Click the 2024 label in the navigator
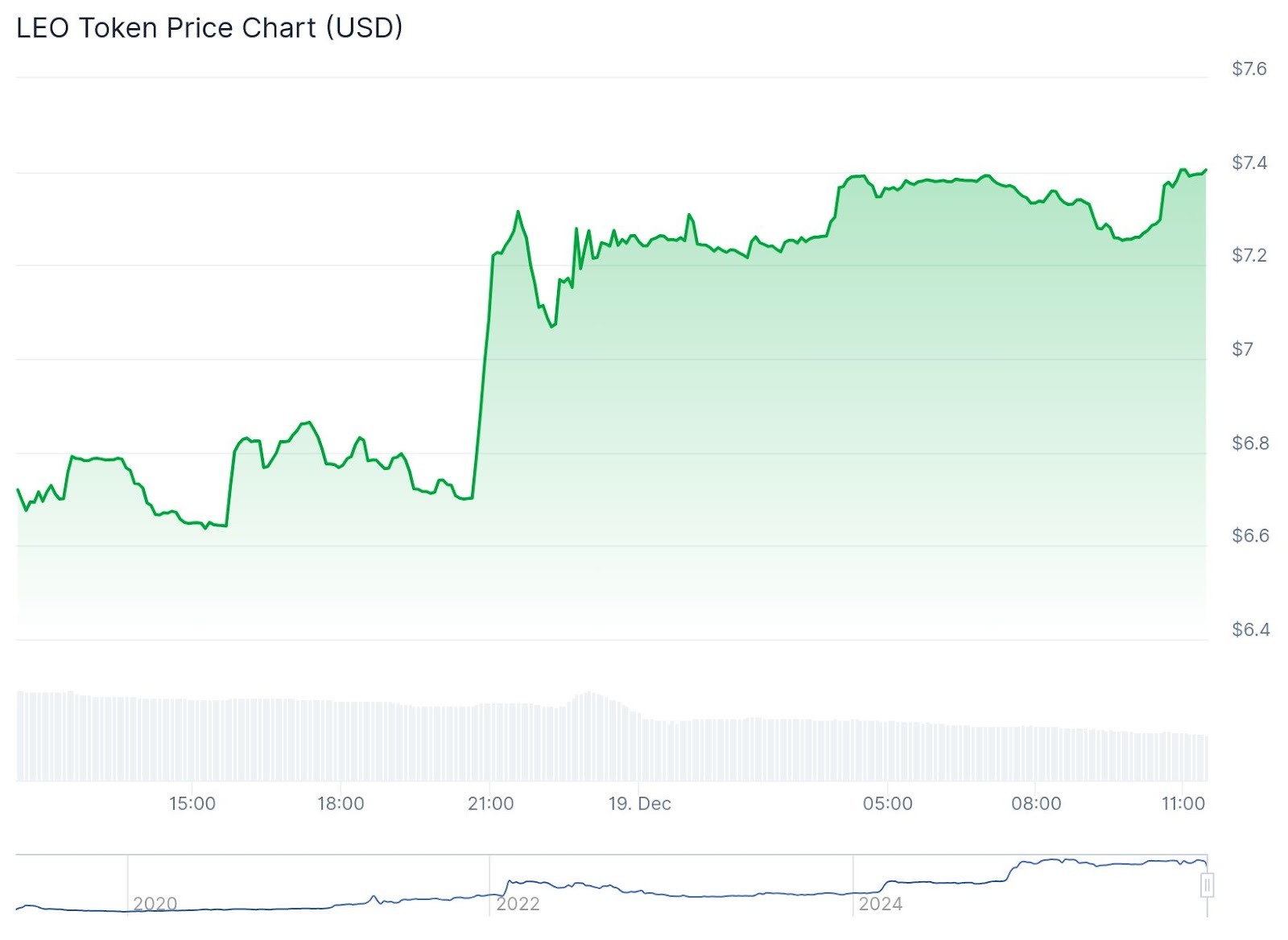 click(881, 904)
